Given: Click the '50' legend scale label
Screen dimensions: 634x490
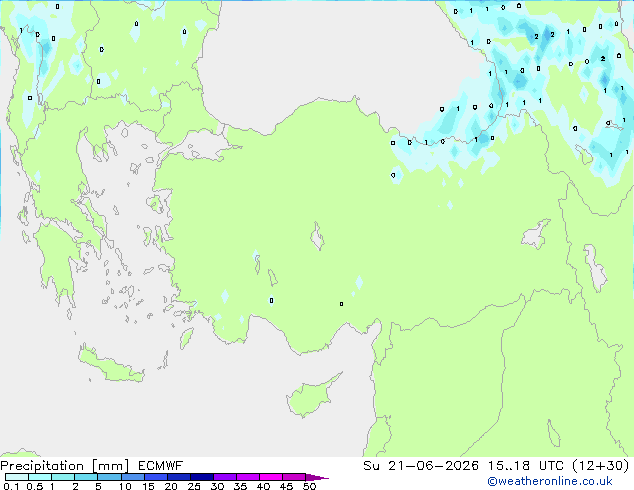Looking at the screenshot, I should 309,486.
